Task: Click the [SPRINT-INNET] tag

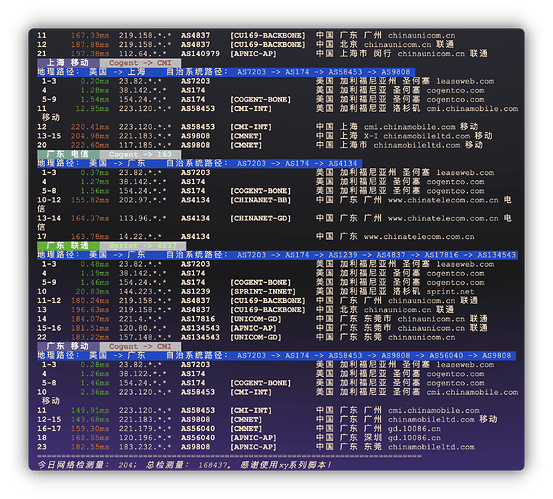Action: point(263,291)
